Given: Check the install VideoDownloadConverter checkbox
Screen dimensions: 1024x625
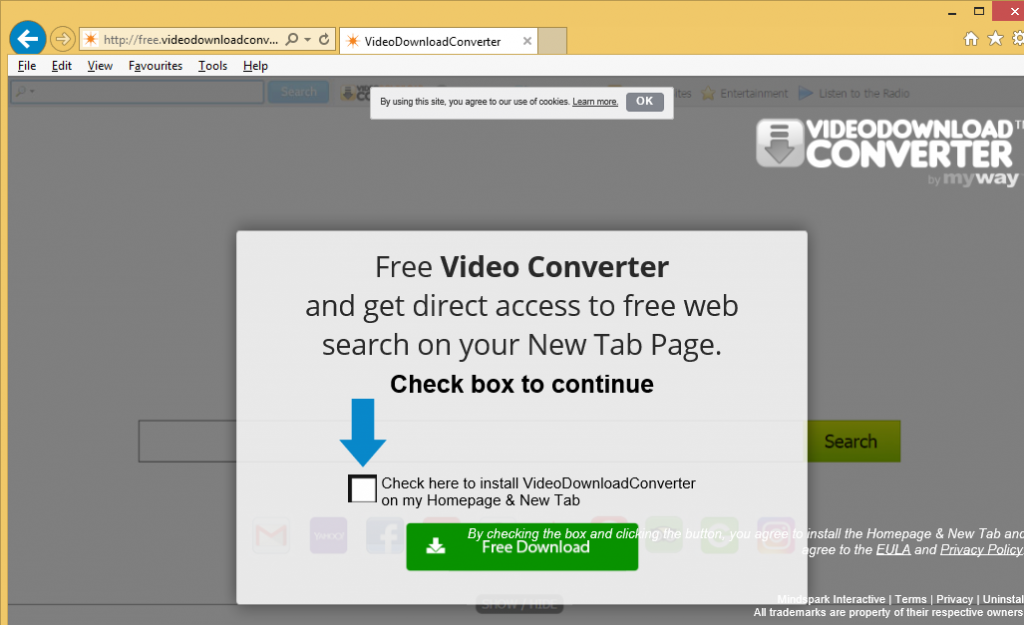Looking at the screenshot, I should [362, 489].
